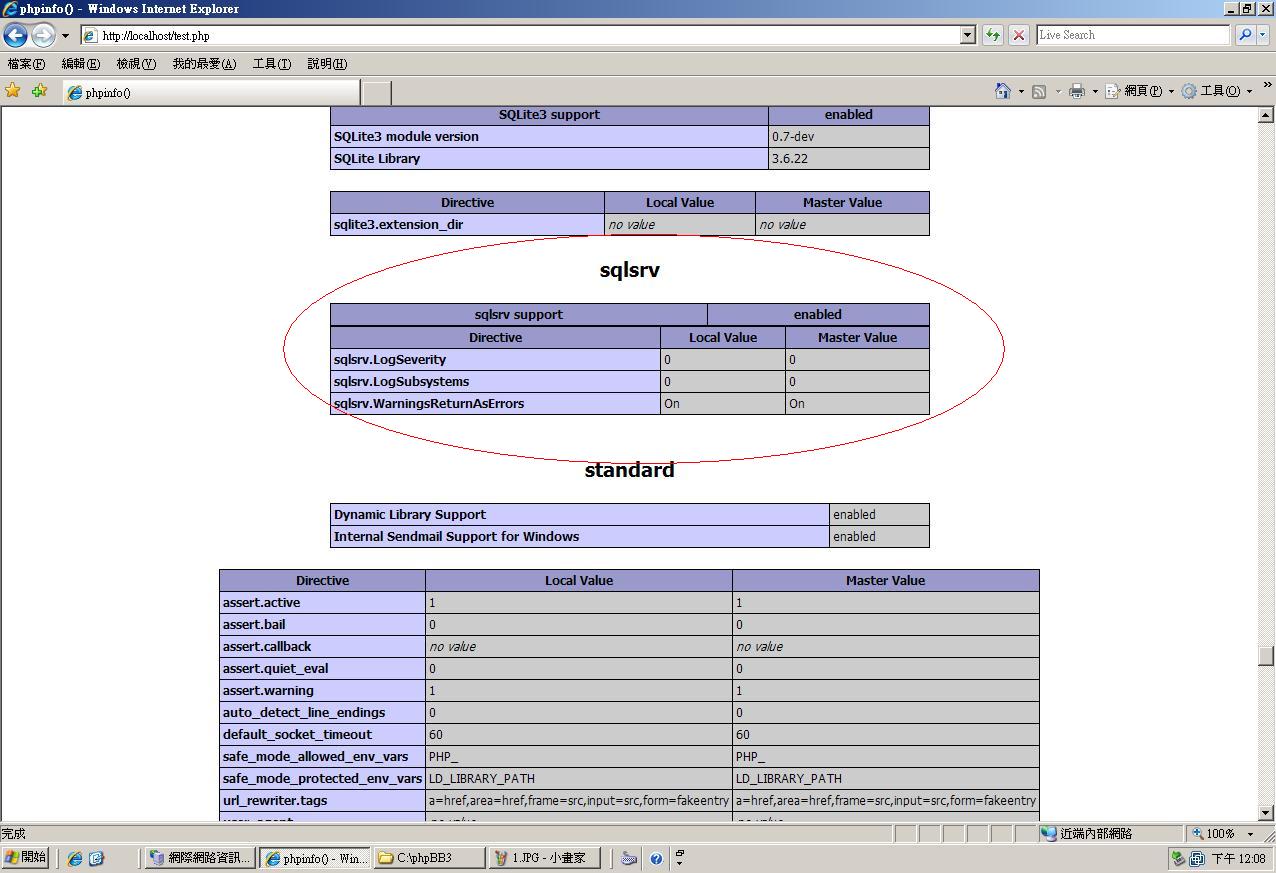Show more toolbar commands chevron
The height and width of the screenshot is (873, 1276).
[1267, 87]
